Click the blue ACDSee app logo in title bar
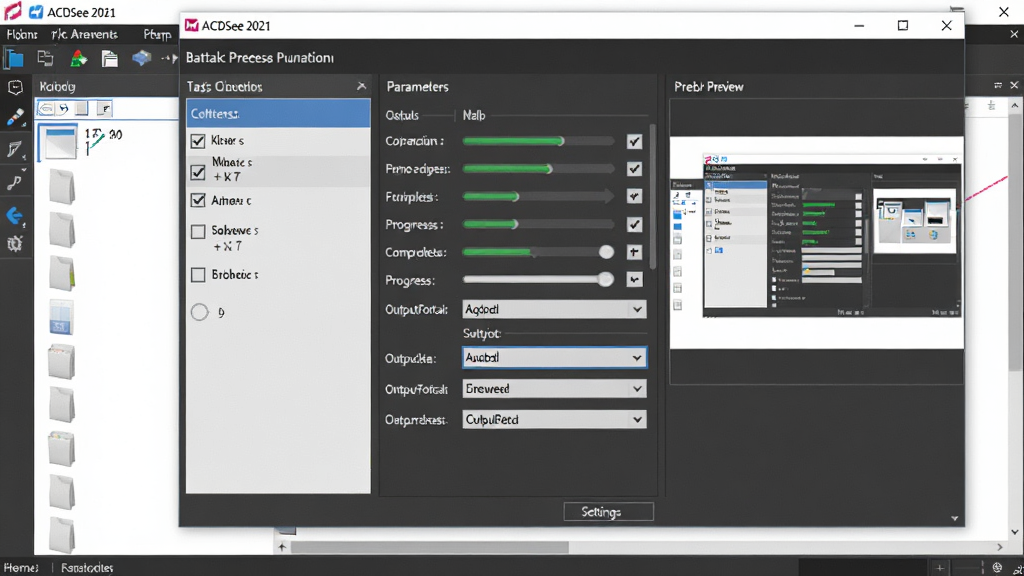1024x576 pixels. point(36,12)
